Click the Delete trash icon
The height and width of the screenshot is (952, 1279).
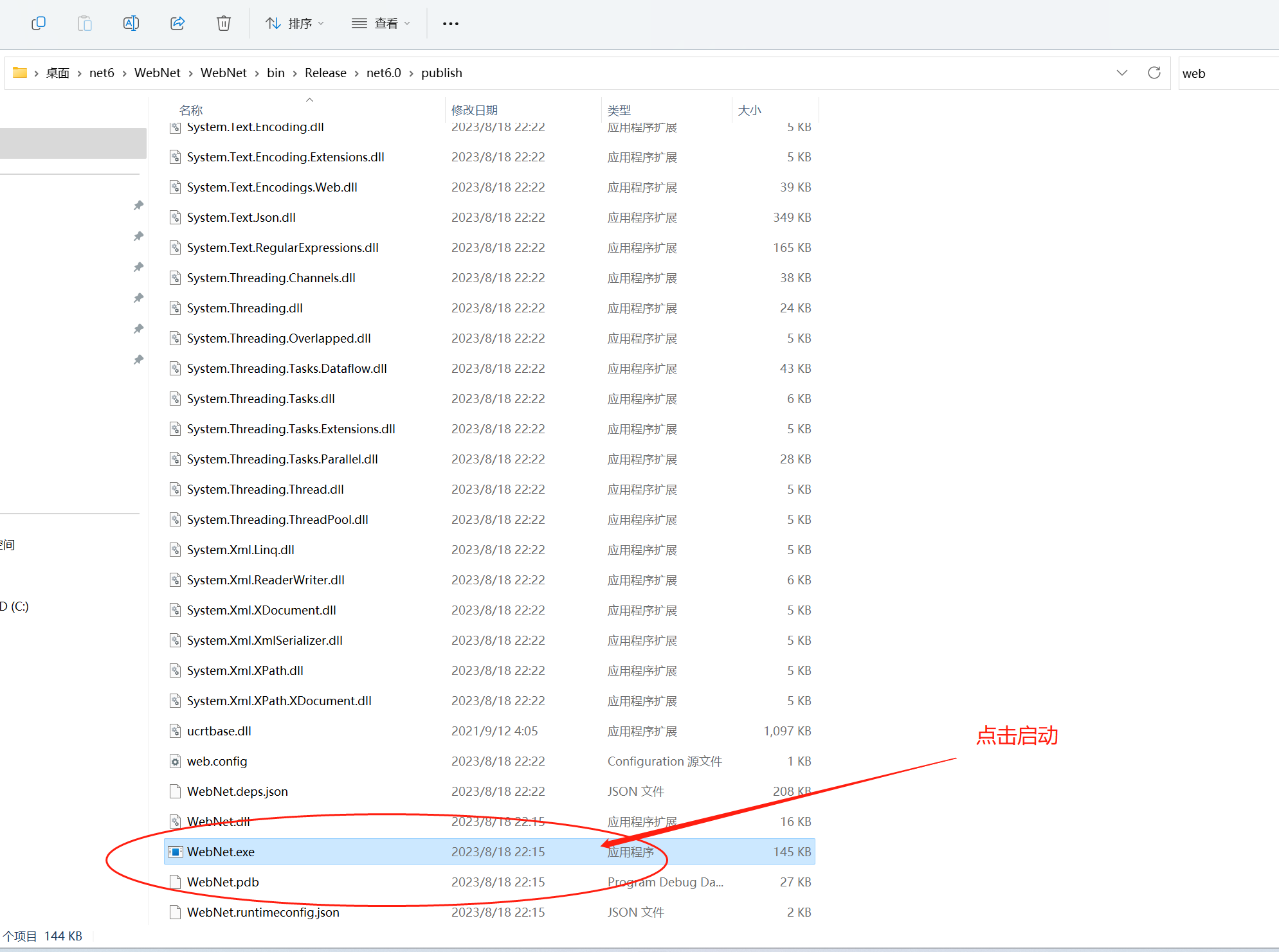223,23
